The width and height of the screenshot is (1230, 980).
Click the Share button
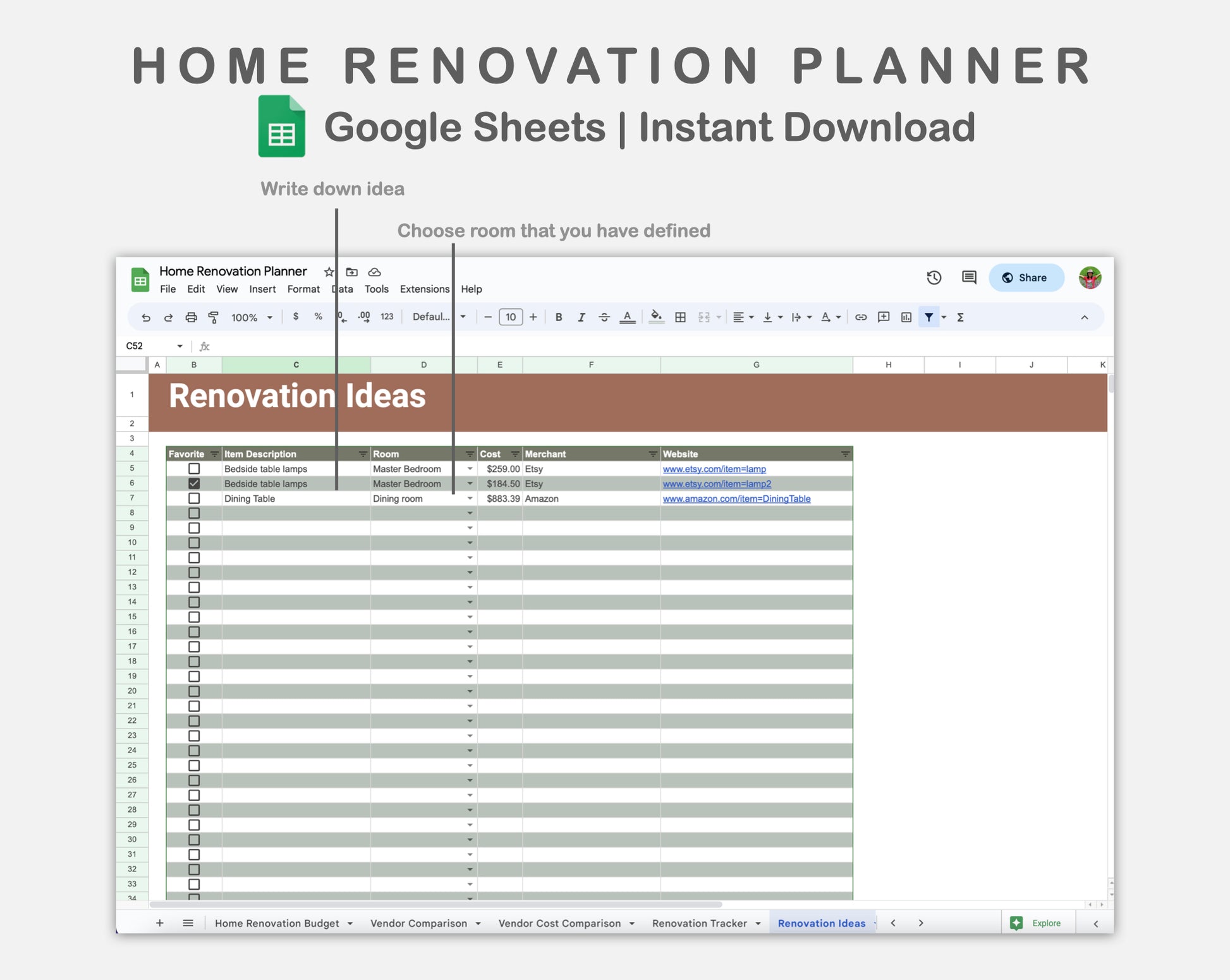pos(1026,277)
